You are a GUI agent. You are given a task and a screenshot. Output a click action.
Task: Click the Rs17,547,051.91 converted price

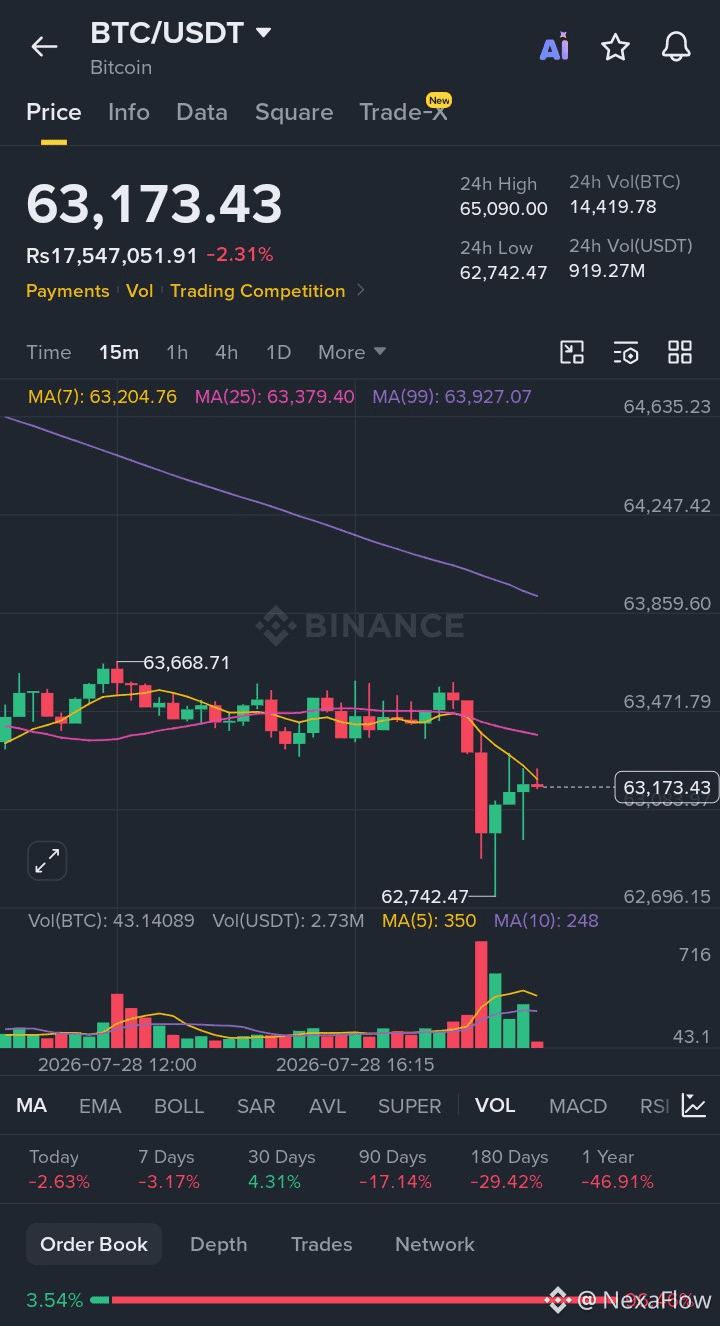(x=112, y=256)
